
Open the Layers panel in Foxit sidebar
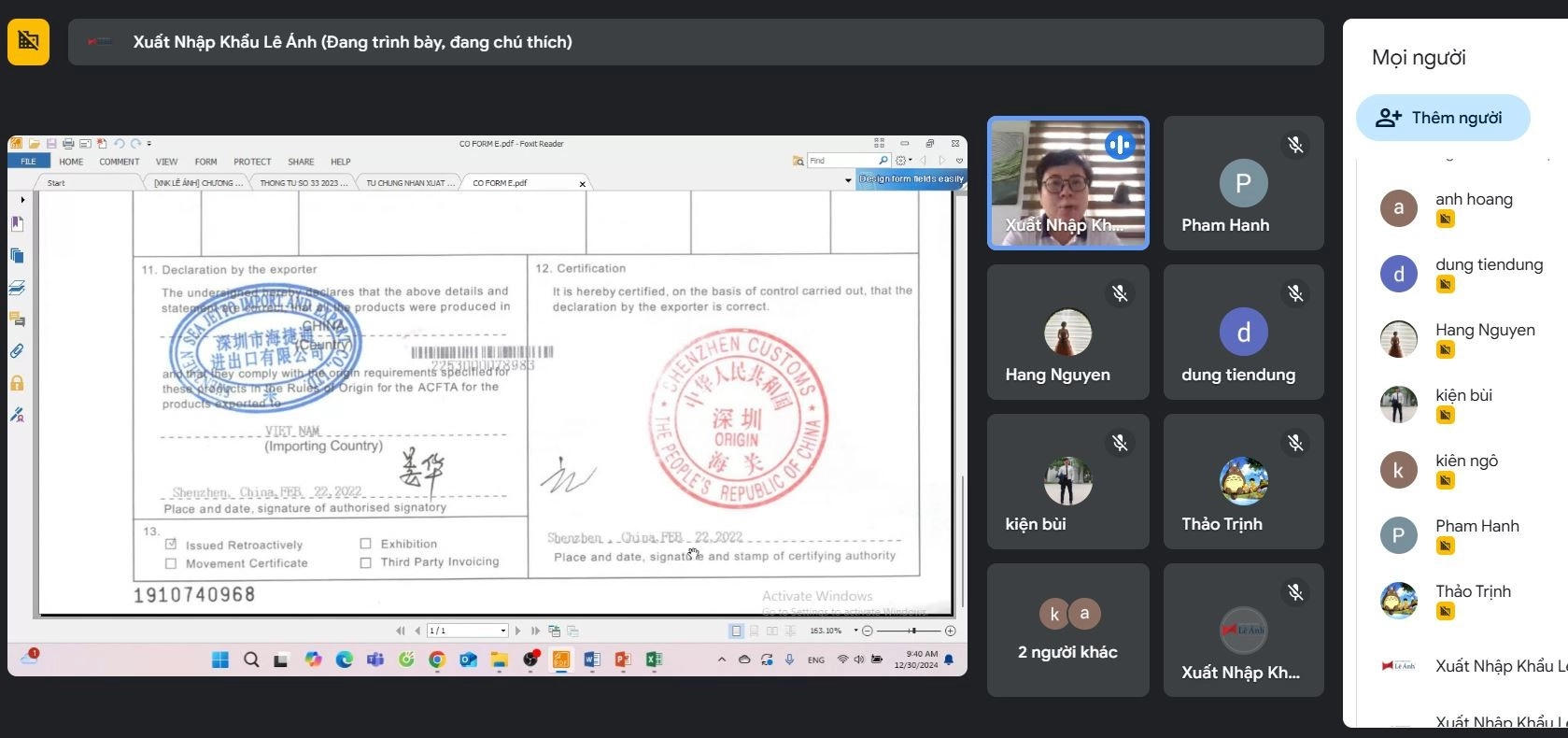click(x=17, y=288)
